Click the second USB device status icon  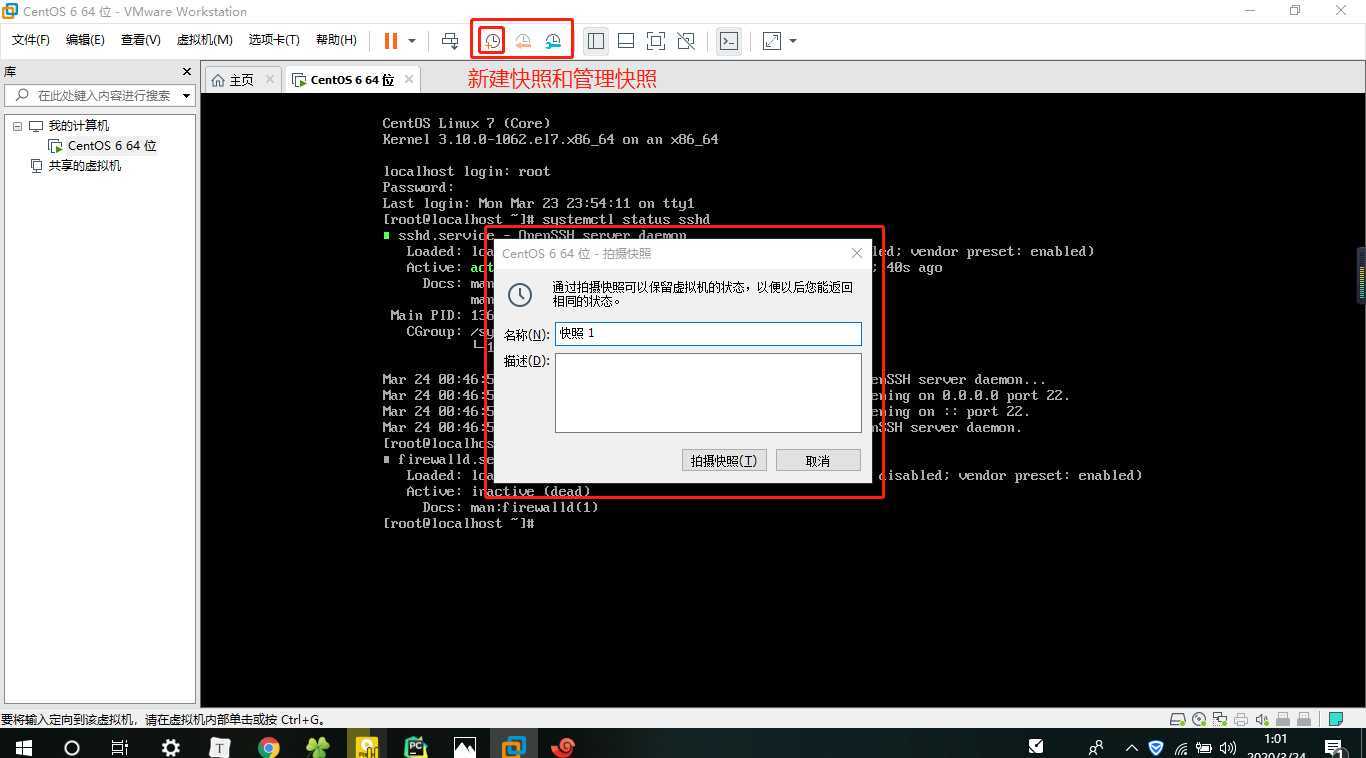tap(1303, 719)
